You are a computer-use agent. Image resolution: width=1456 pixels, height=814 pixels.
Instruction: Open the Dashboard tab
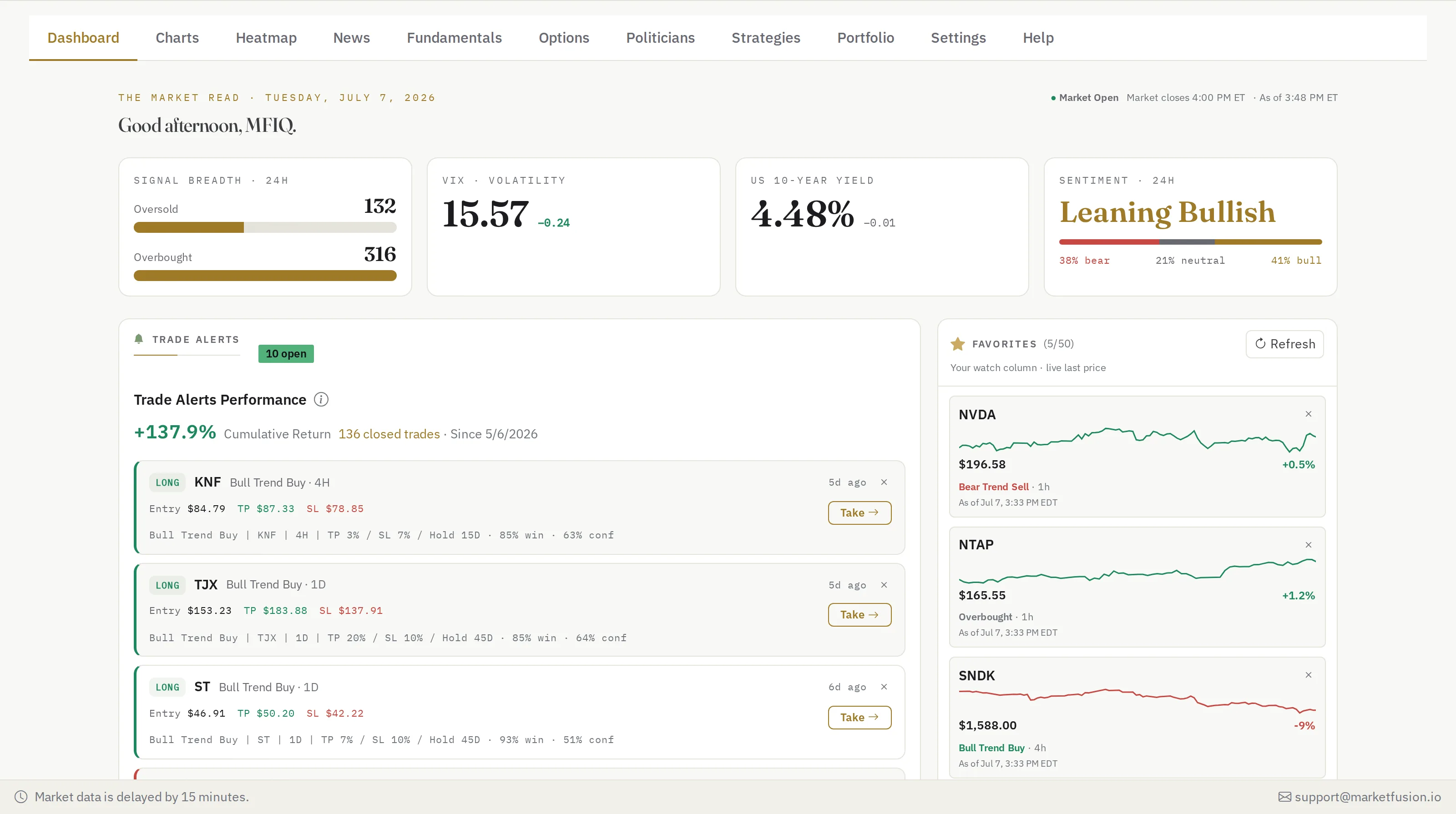pos(83,38)
